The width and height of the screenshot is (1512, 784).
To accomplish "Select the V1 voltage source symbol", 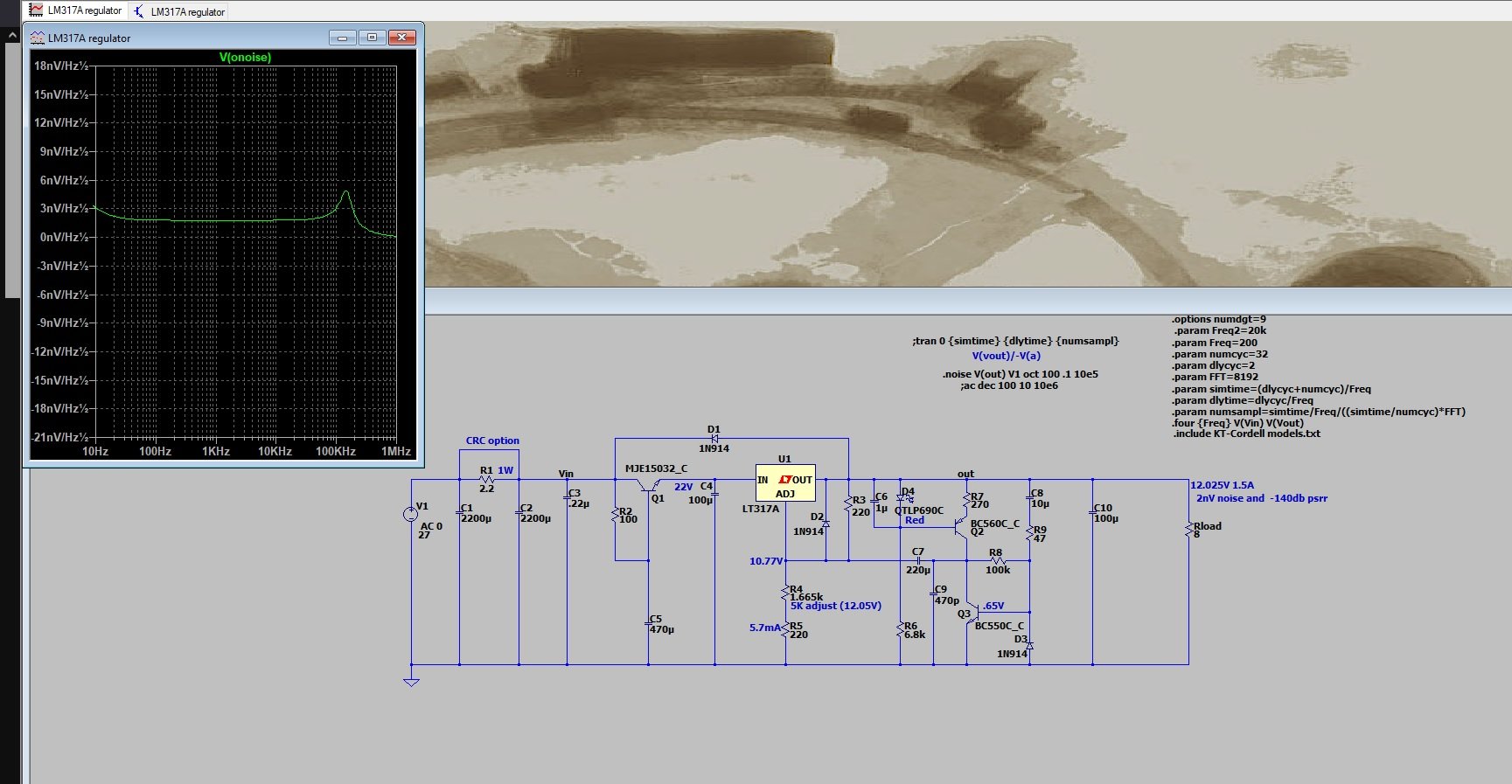I will (x=410, y=515).
